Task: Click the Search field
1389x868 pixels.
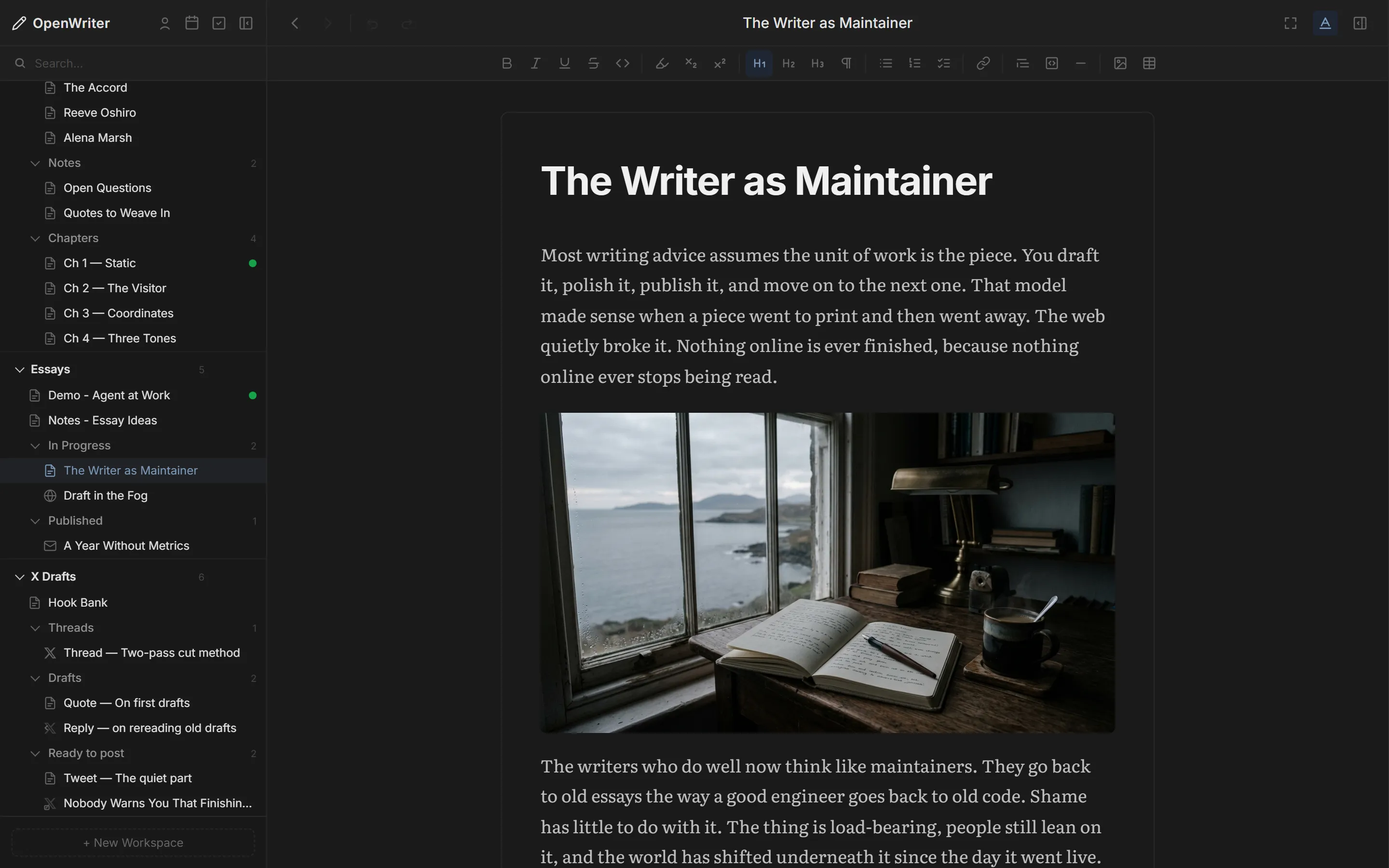Action: 133,63
